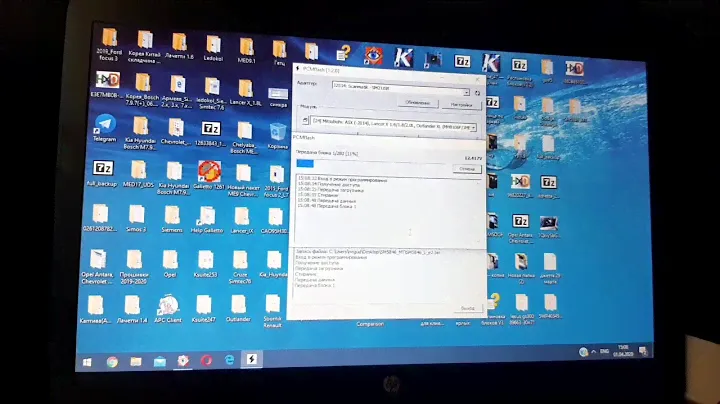The height and width of the screenshot is (404, 720).
Task: Launch Chrome from the taskbar
Action: [x=112, y=361]
